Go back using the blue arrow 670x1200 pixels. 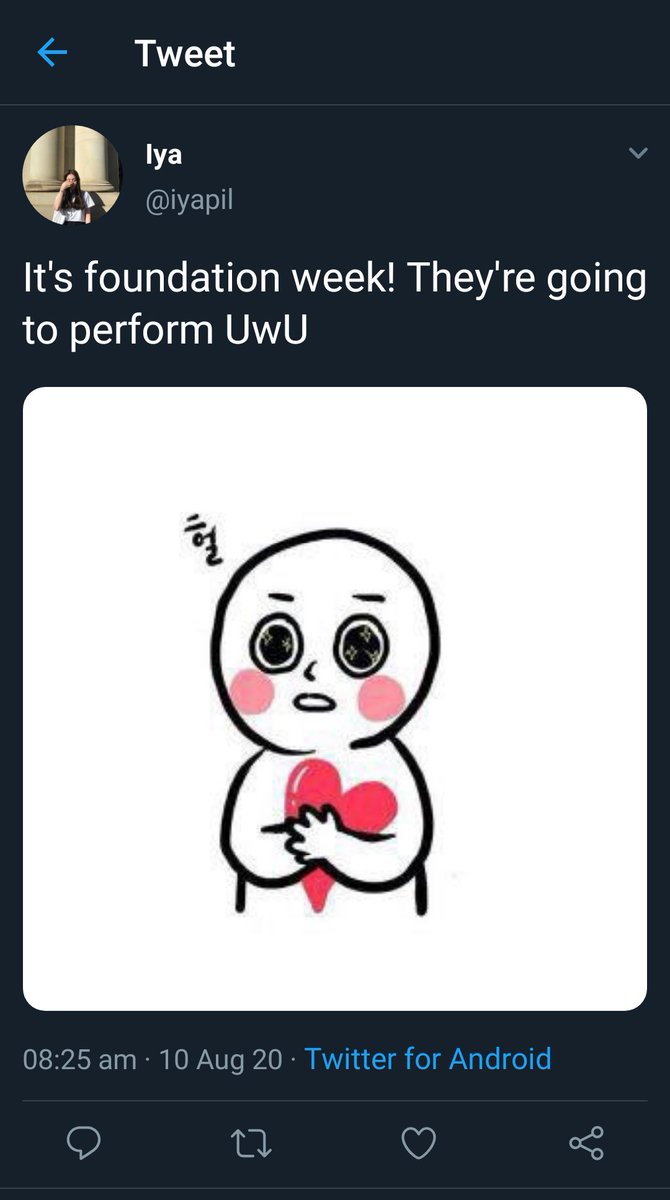(x=51, y=53)
